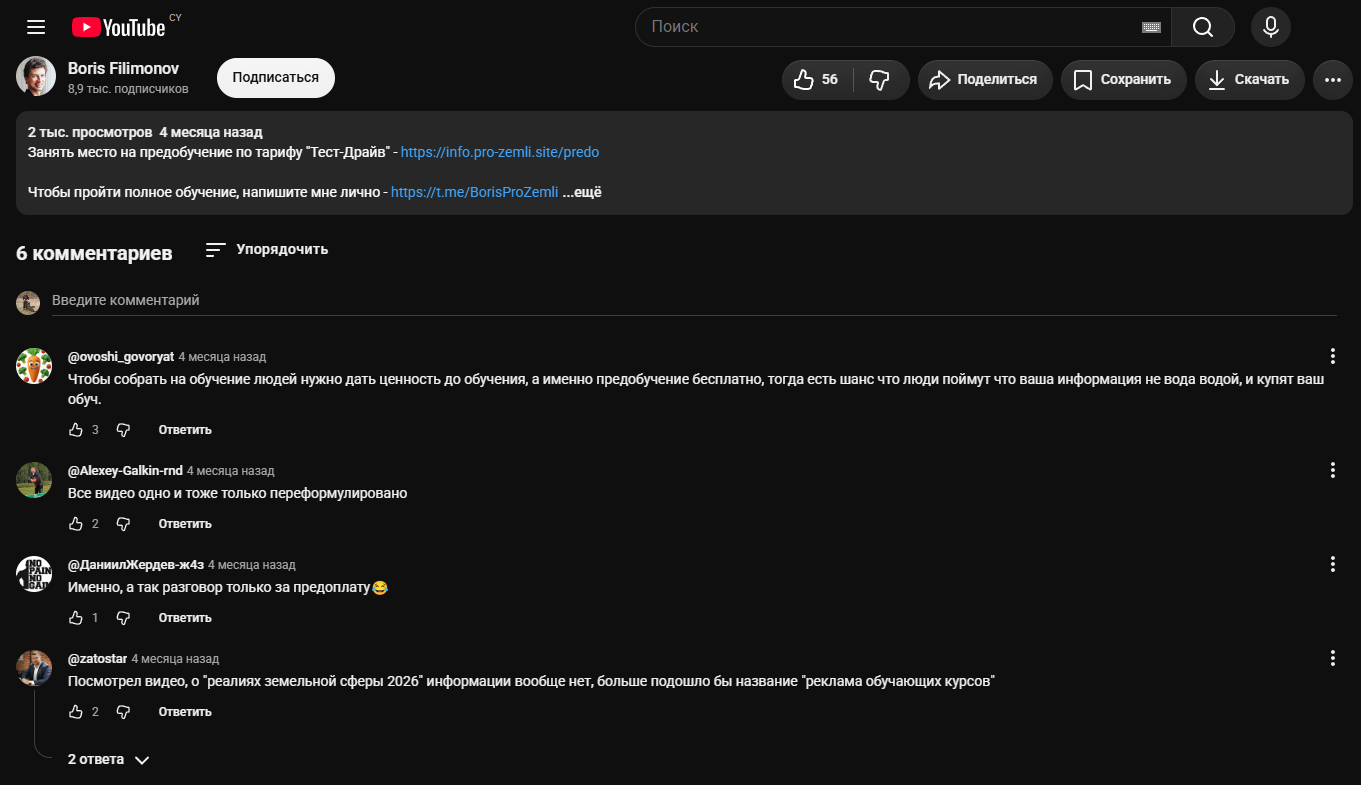Start voice search with the microphone
Viewport: 1361px width, 785px height.
[x=1271, y=27]
